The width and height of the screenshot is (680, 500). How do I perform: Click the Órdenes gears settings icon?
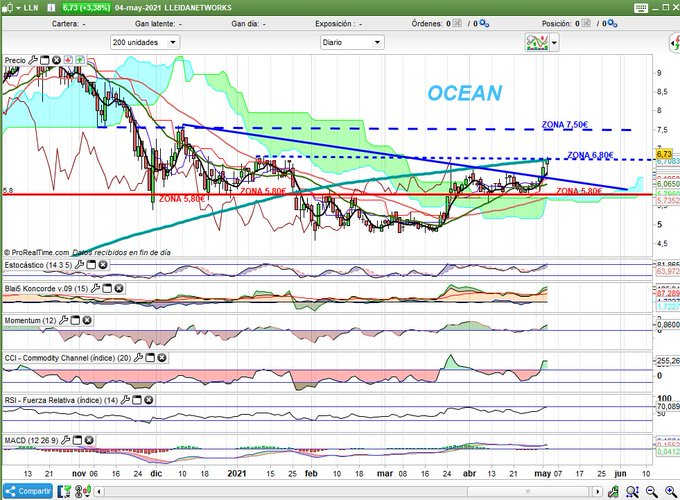tap(484, 24)
